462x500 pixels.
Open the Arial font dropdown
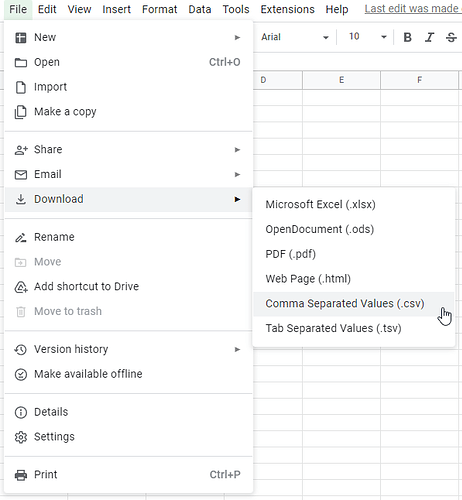295,37
